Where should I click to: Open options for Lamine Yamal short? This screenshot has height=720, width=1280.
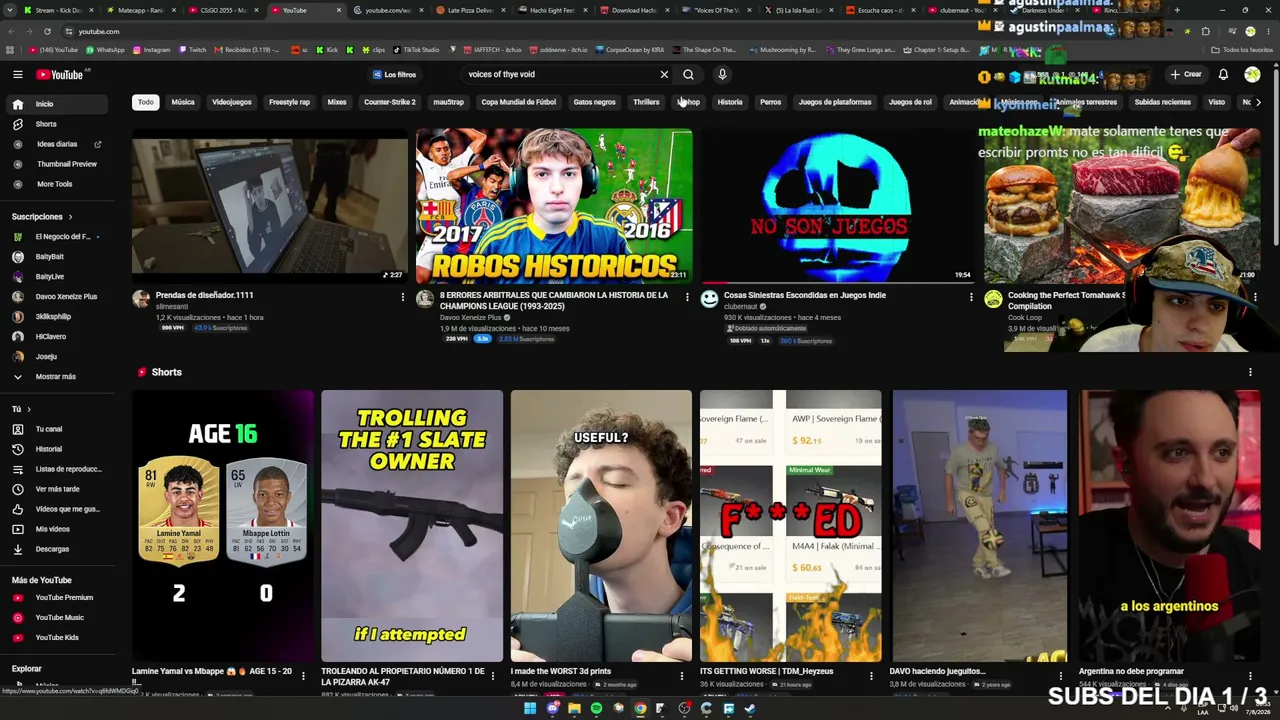pyautogui.click(x=304, y=676)
